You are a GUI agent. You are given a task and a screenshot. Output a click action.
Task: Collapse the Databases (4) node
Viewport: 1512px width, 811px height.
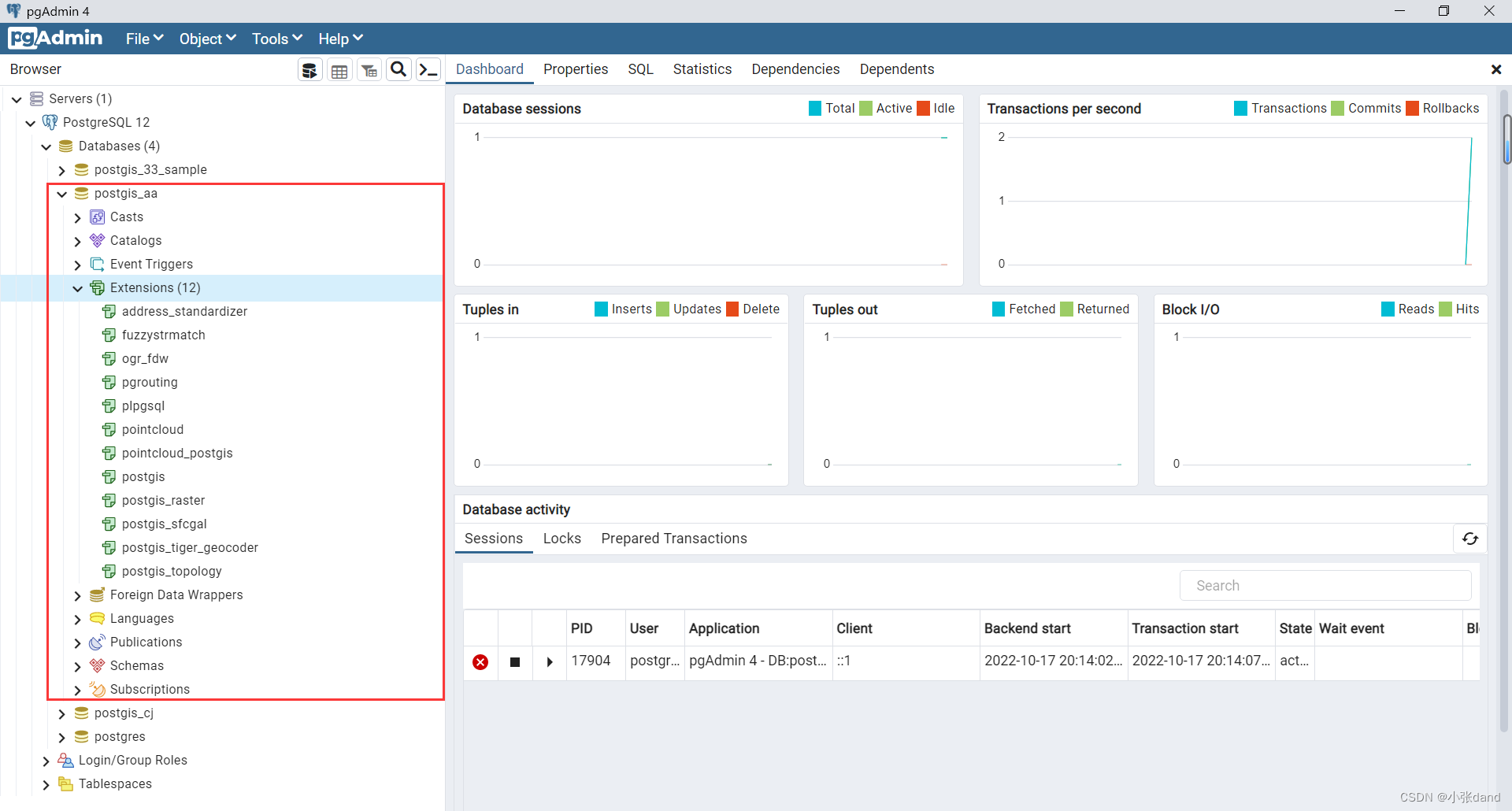click(46, 146)
